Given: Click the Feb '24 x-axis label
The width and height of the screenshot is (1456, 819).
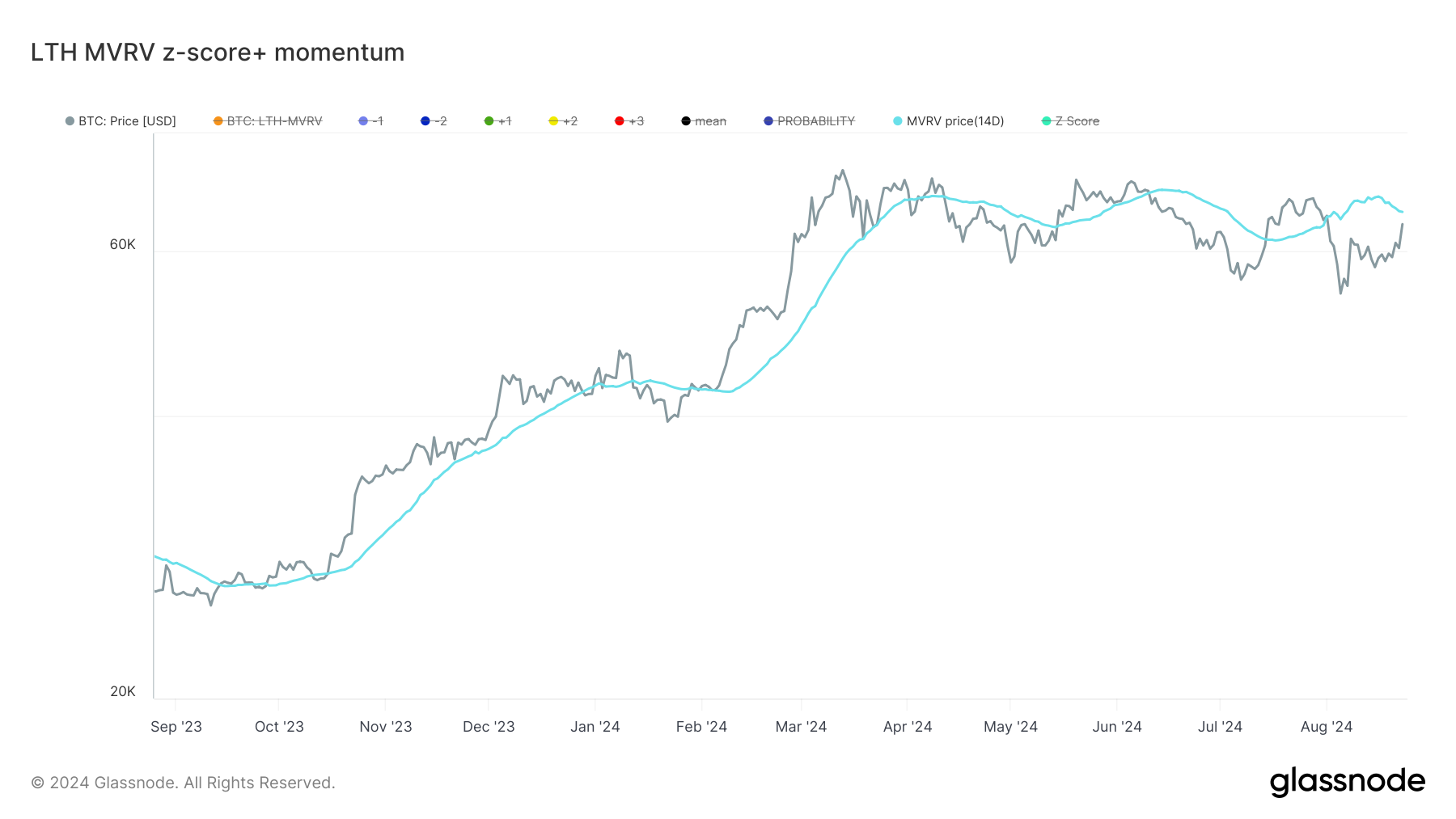Looking at the screenshot, I should coord(701,727).
